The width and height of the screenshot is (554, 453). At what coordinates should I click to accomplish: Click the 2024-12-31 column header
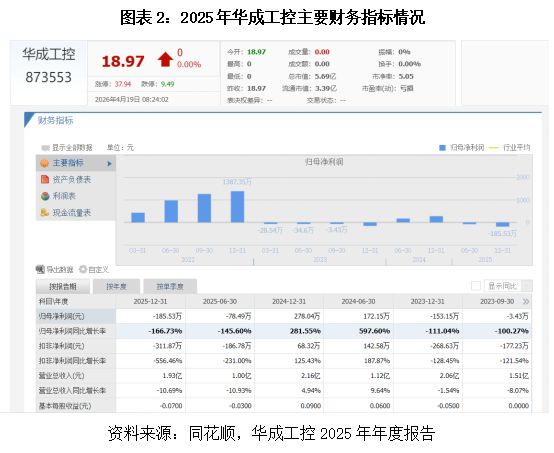coord(289,301)
